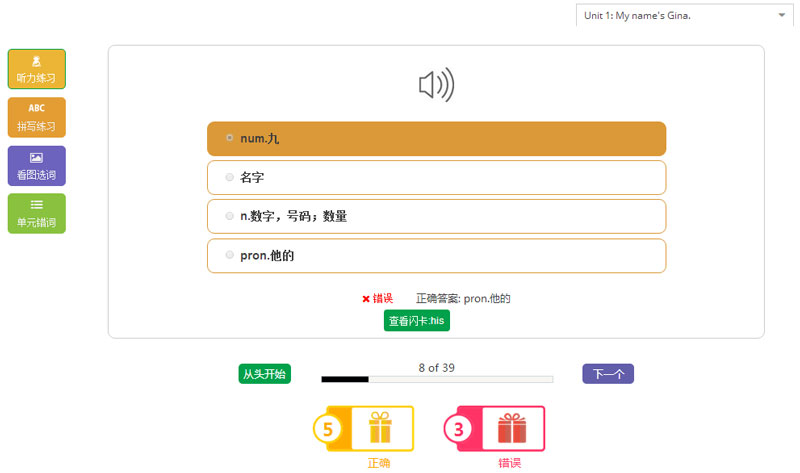Click the red gift box icon

pyautogui.click(x=511, y=428)
